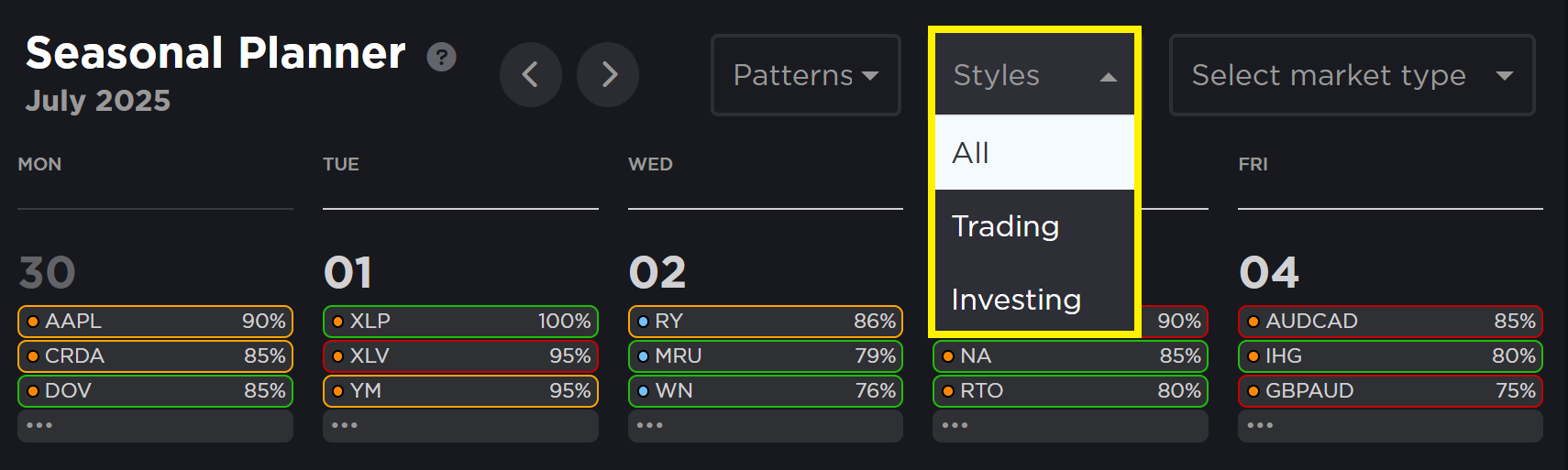Open the RY 86% entry
The width and height of the screenshot is (1568, 470).
(x=766, y=322)
